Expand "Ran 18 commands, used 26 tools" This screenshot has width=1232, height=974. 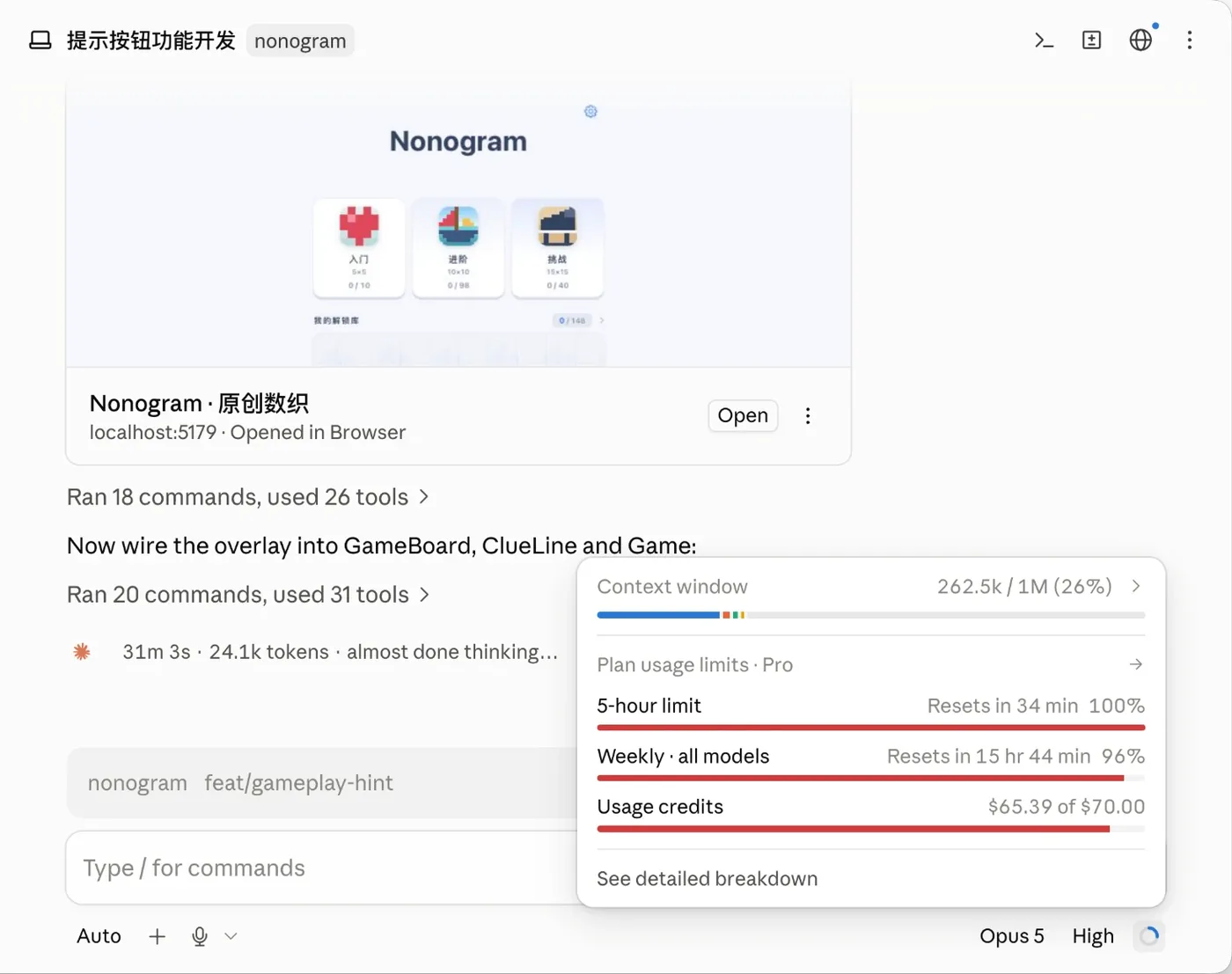(x=248, y=497)
